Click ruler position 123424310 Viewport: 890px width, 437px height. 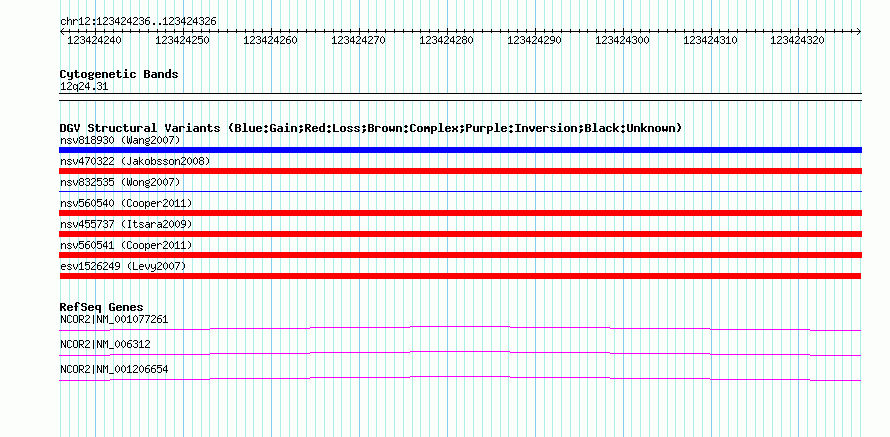coord(710,40)
